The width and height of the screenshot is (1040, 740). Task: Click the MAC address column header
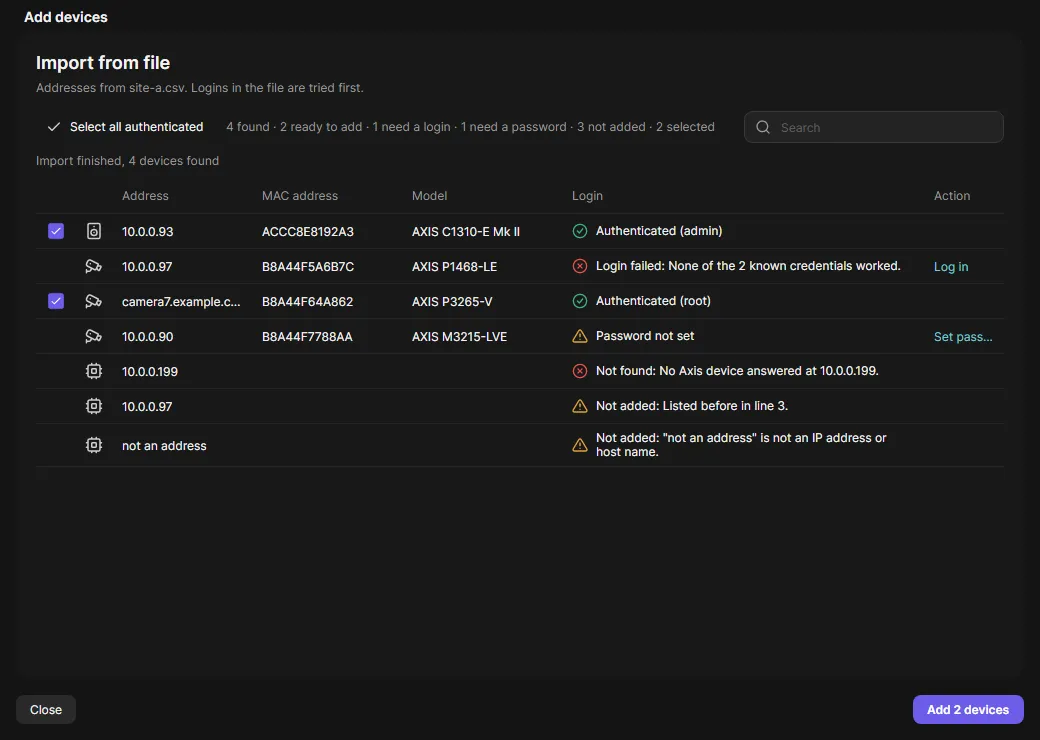[300, 196]
